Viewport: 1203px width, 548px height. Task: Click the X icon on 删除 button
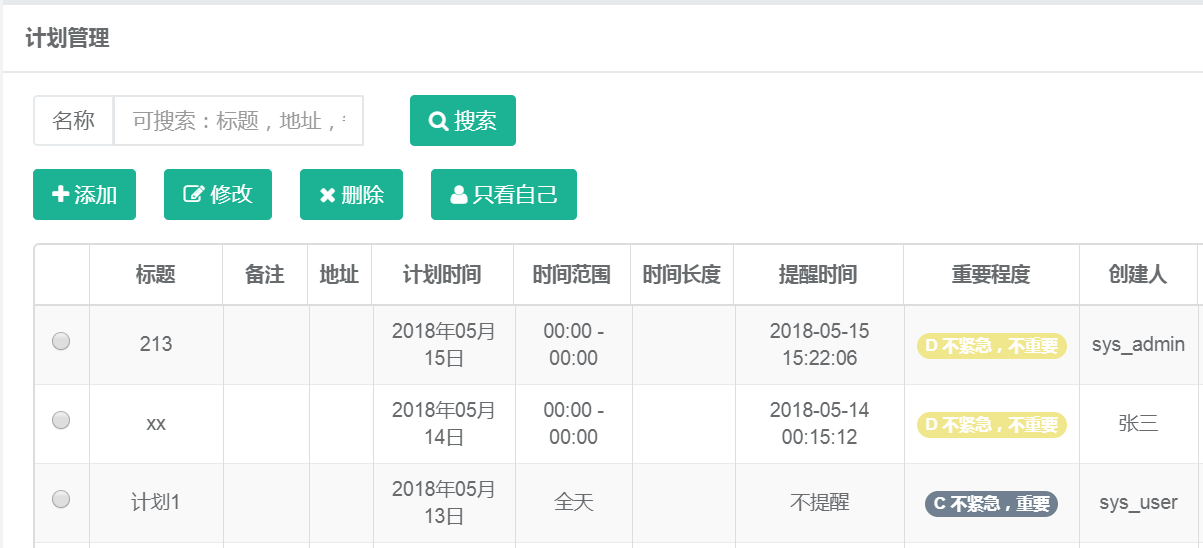(327, 196)
